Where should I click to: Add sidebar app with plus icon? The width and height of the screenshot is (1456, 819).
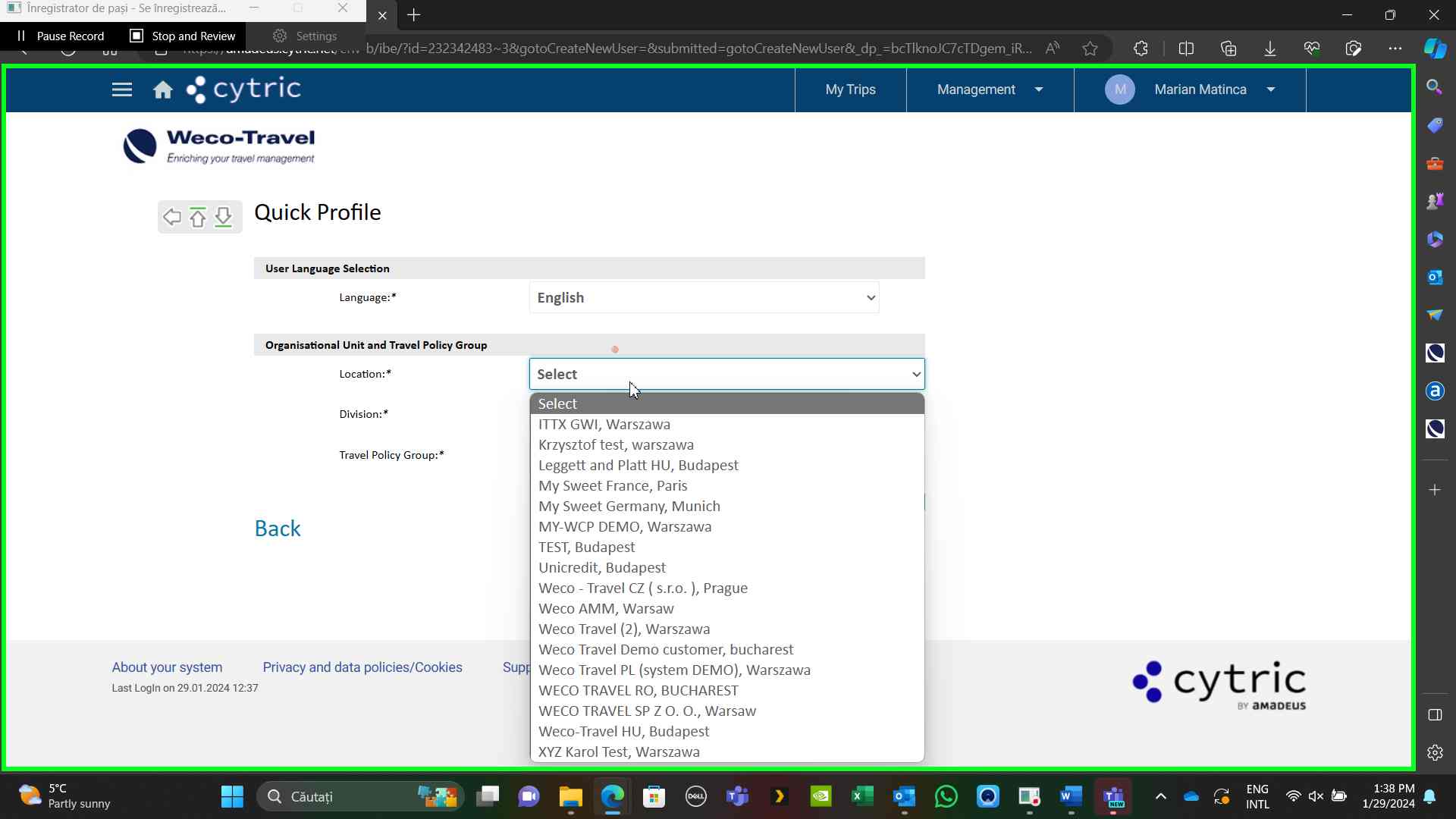coord(1434,490)
